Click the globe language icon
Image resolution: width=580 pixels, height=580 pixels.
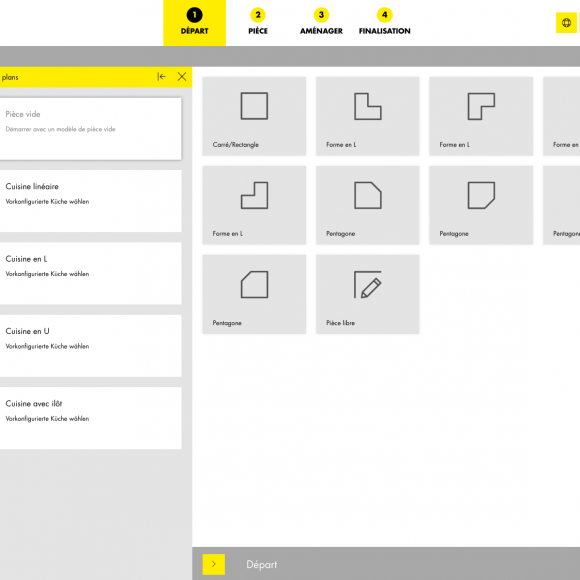pyautogui.click(x=566, y=23)
